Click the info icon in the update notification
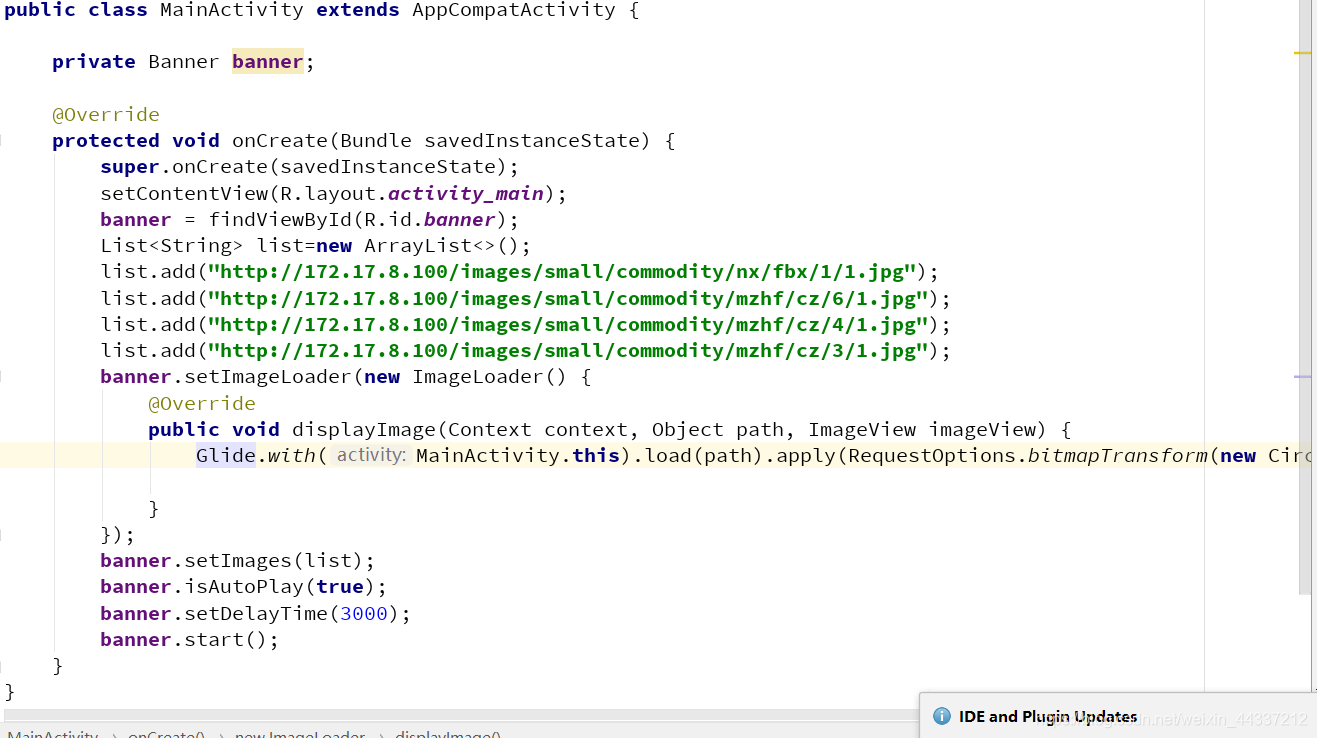The width and height of the screenshot is (1317, 738). pos(941,716)
